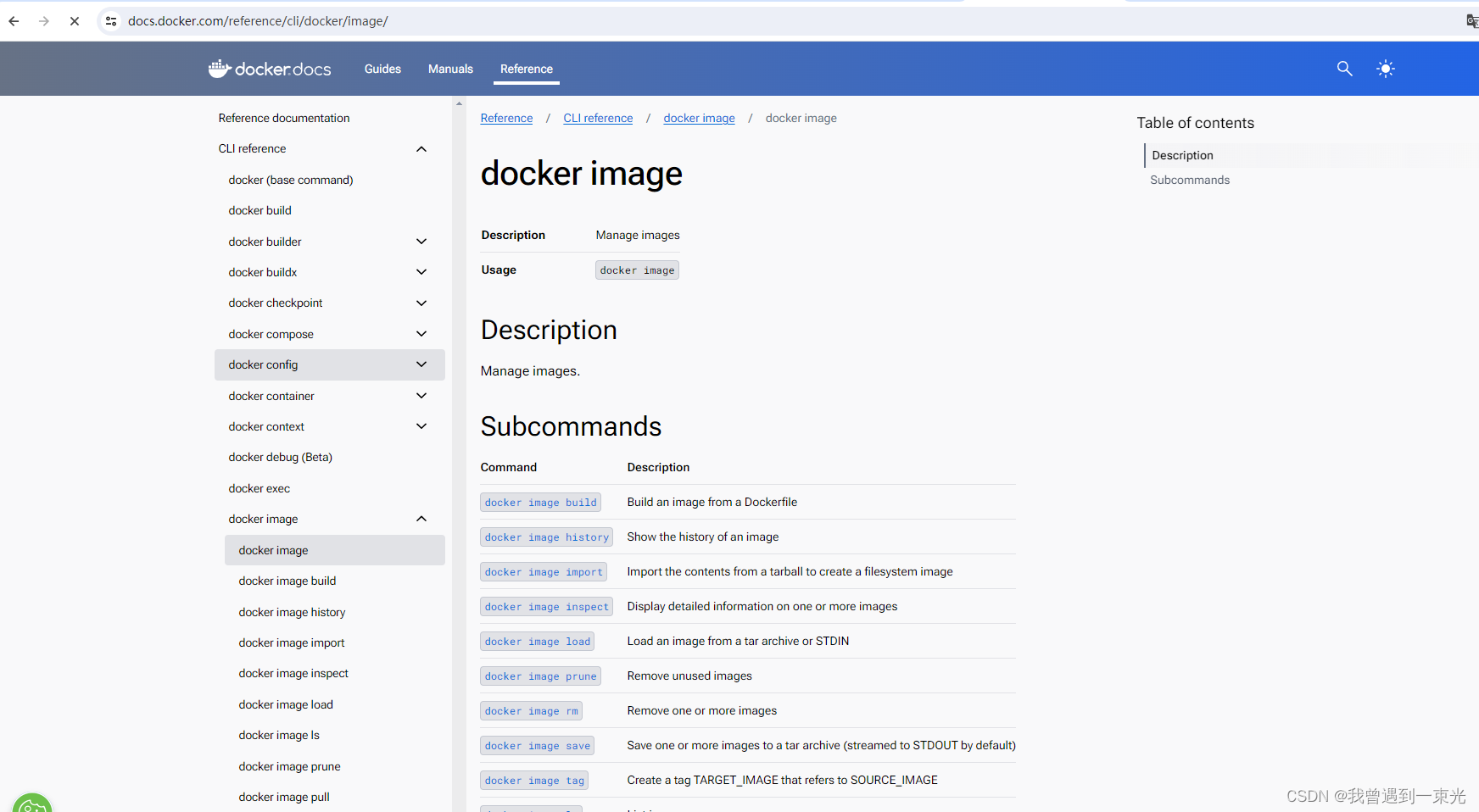The image size is (1479, 812).
Task: Click the browser back arrow
Action: [x=14, y=21]
